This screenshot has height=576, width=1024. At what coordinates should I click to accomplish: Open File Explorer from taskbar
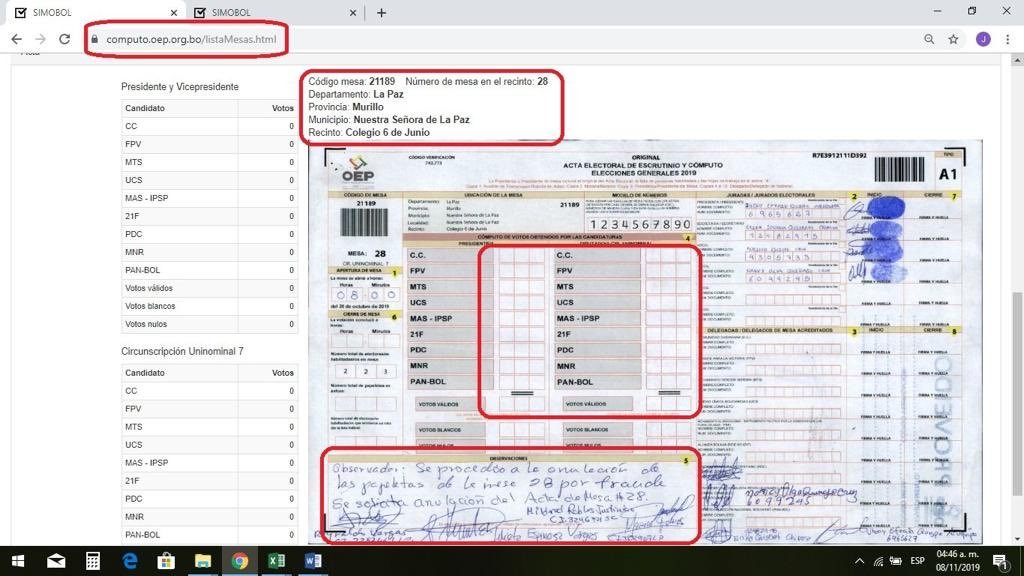coord(203,561)
